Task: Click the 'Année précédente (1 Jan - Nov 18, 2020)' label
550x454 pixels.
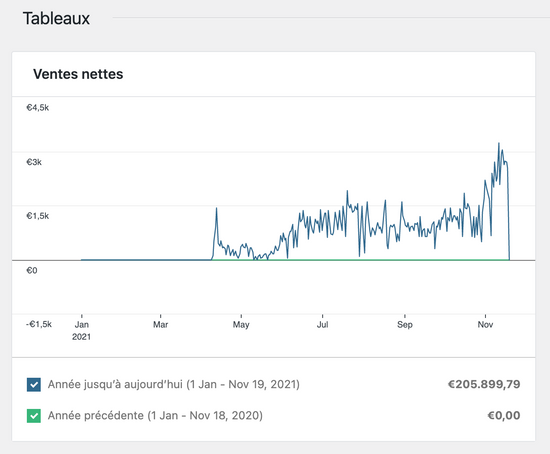Action: click(155, 416)
